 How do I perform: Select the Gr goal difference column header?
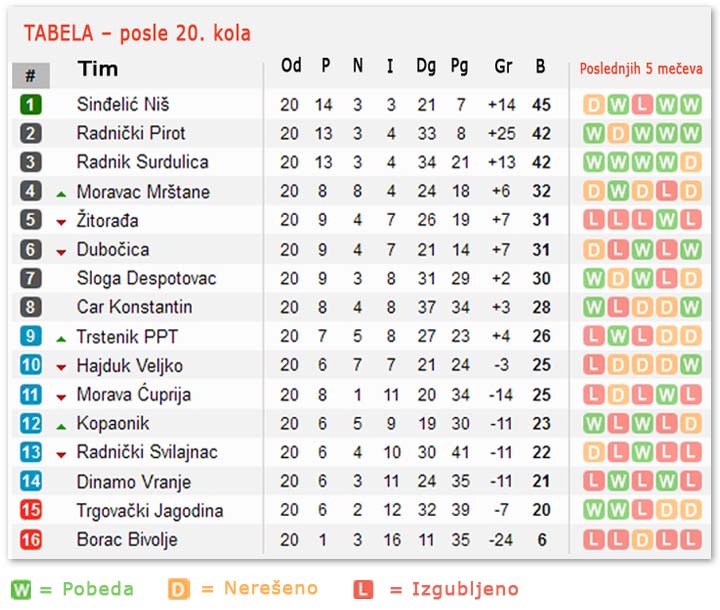pos(503,66)
